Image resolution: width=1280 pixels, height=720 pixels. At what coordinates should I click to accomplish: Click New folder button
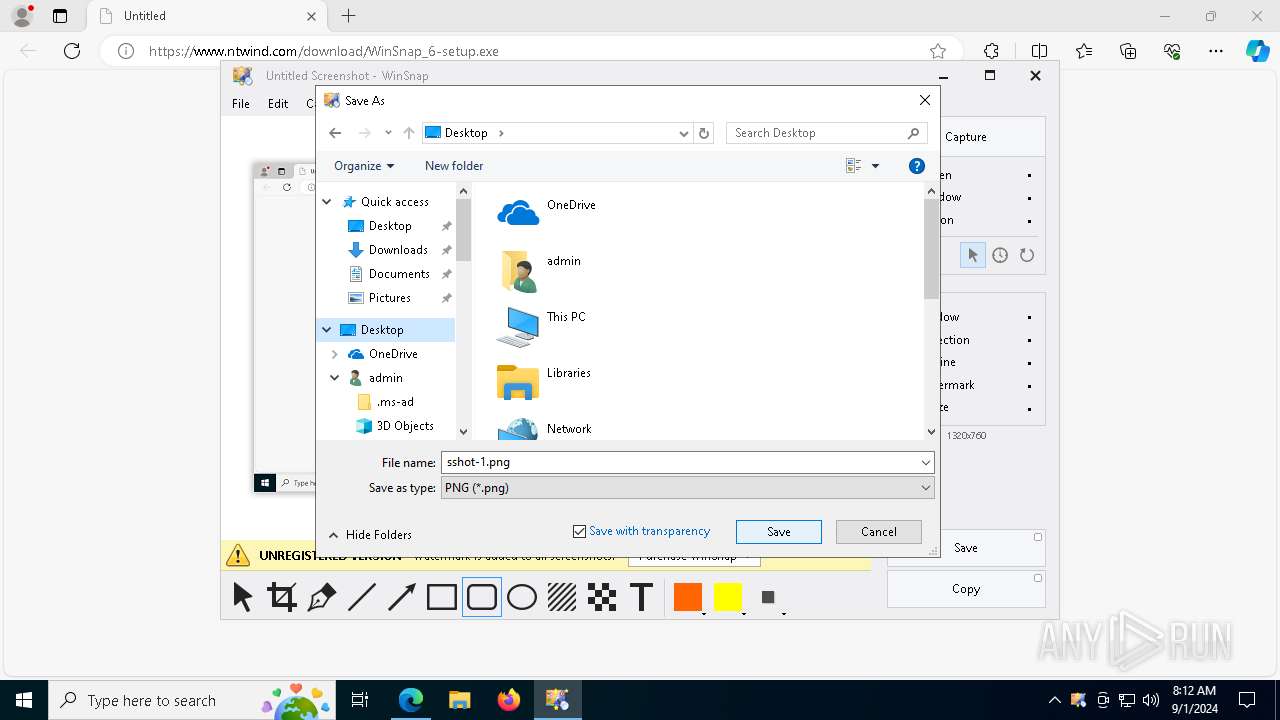(454, 166)
